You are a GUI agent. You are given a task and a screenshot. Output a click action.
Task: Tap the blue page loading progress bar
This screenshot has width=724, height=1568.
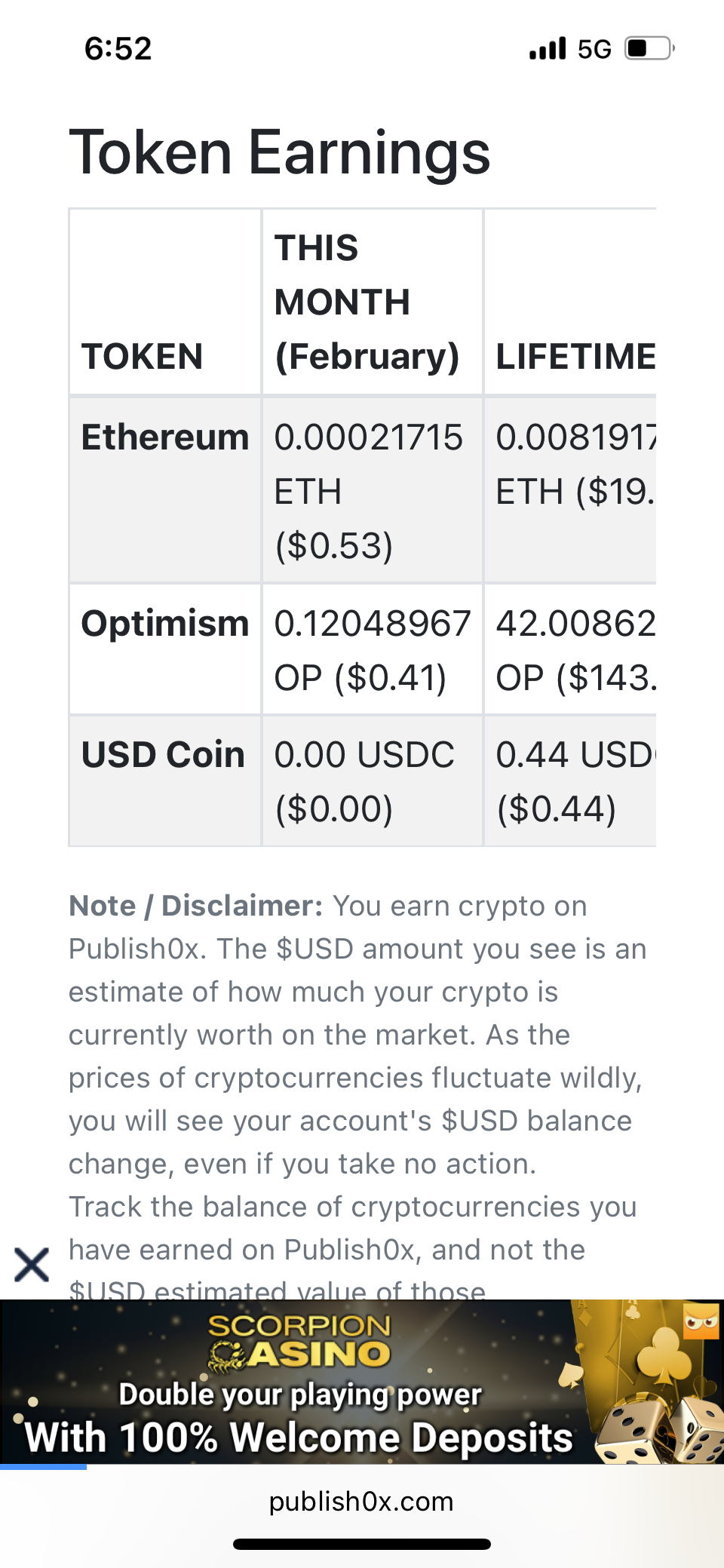coord(43,1467)
